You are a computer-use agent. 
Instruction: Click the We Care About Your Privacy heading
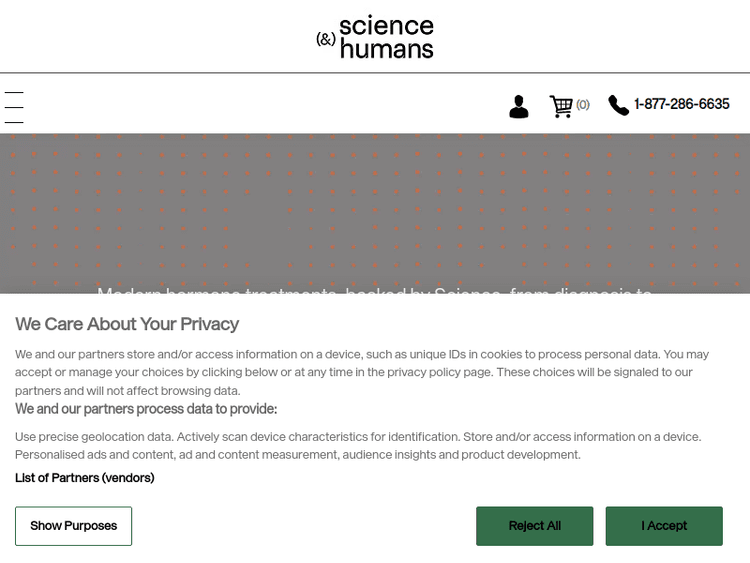[127, 324]
